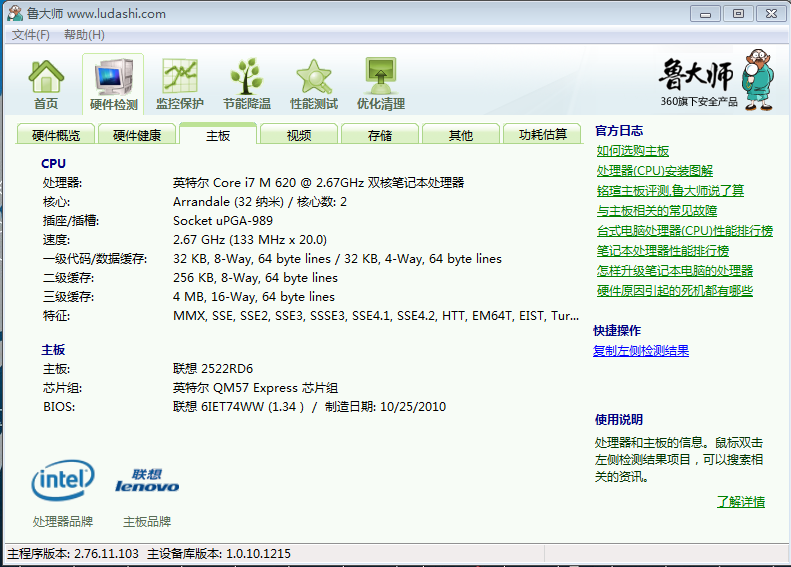Click the CPU section heading
Screen dimensions: 791x567
click(53, 163)
